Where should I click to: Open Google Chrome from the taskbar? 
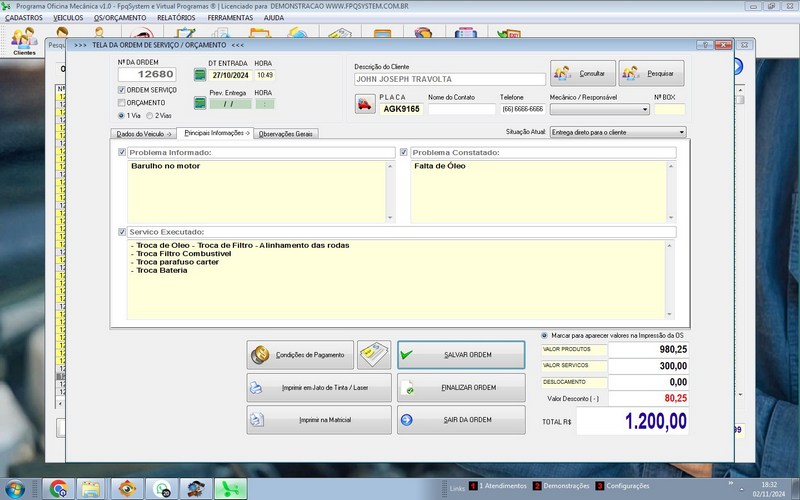59,488
